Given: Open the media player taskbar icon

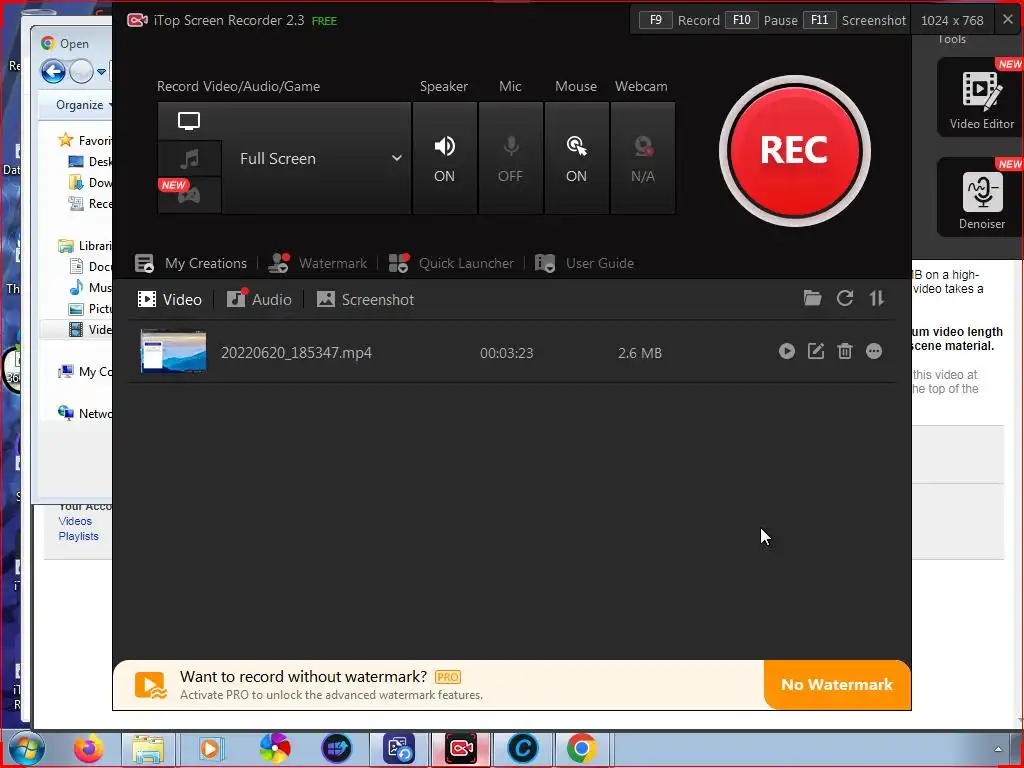Looking at the screenshot, I should click(x=210, y=748).
